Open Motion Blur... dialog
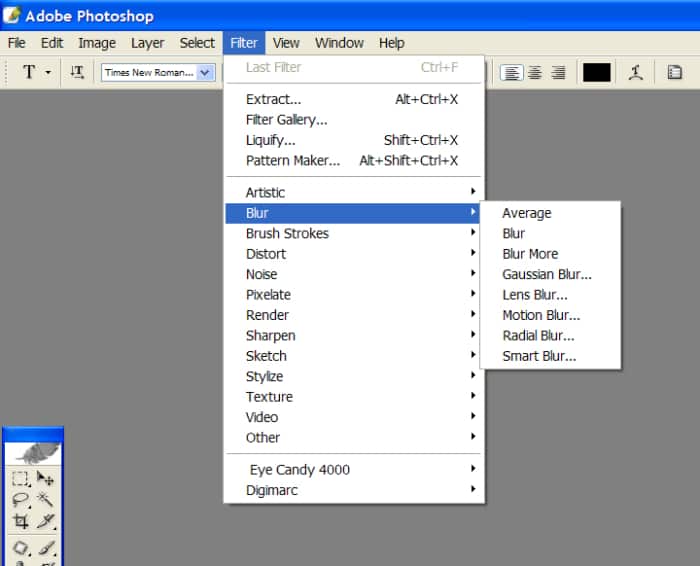Screen dimensions: 700x566 (x=550, y=315)
